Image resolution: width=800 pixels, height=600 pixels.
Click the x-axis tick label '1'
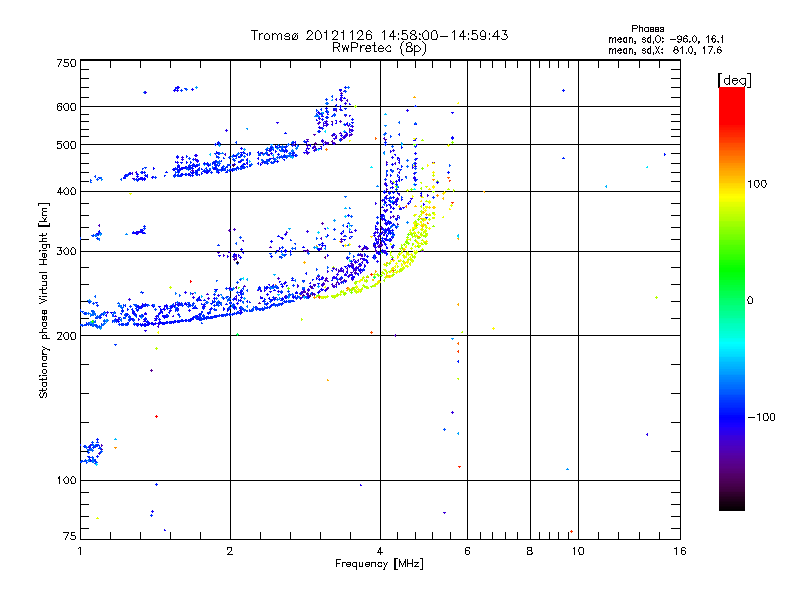[81, 551]
